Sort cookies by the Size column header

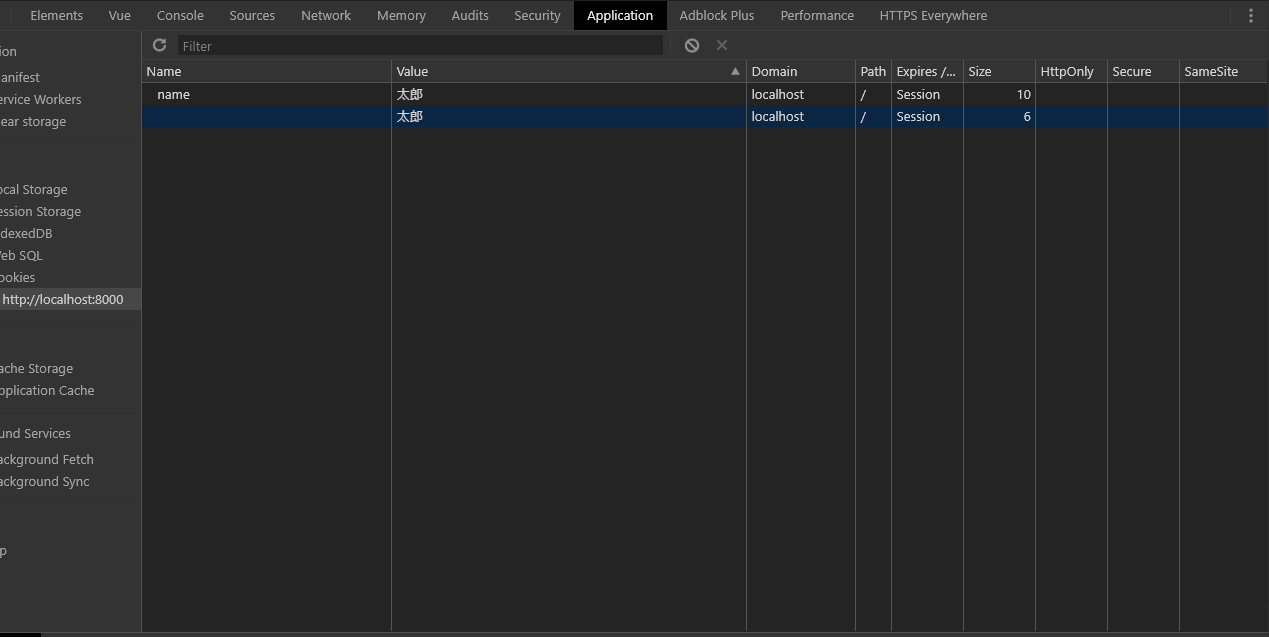997,71
